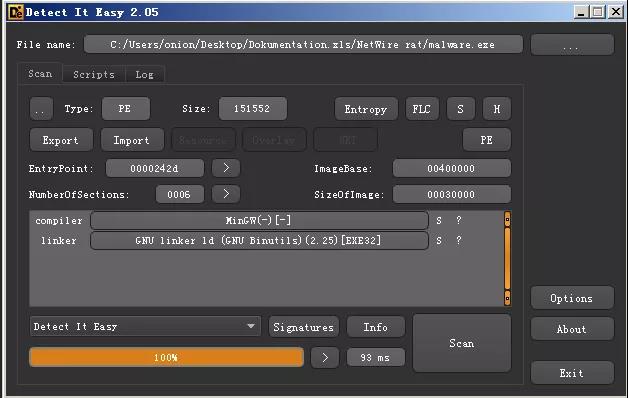Switch to the Scripts tab
Viewport: 628px width, 398px height.
[94, 74]
